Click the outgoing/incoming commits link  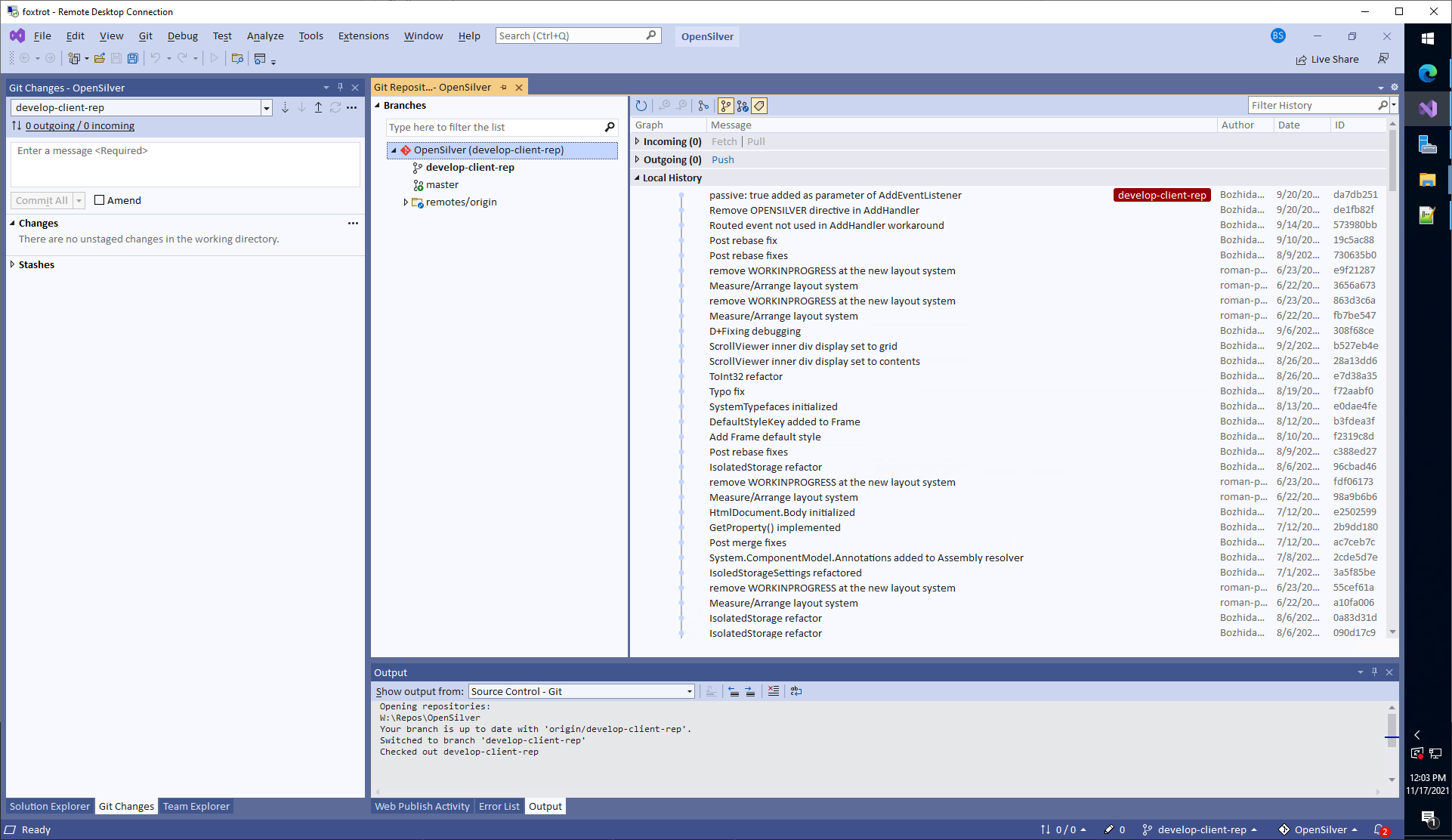click(x=79, y=126)
